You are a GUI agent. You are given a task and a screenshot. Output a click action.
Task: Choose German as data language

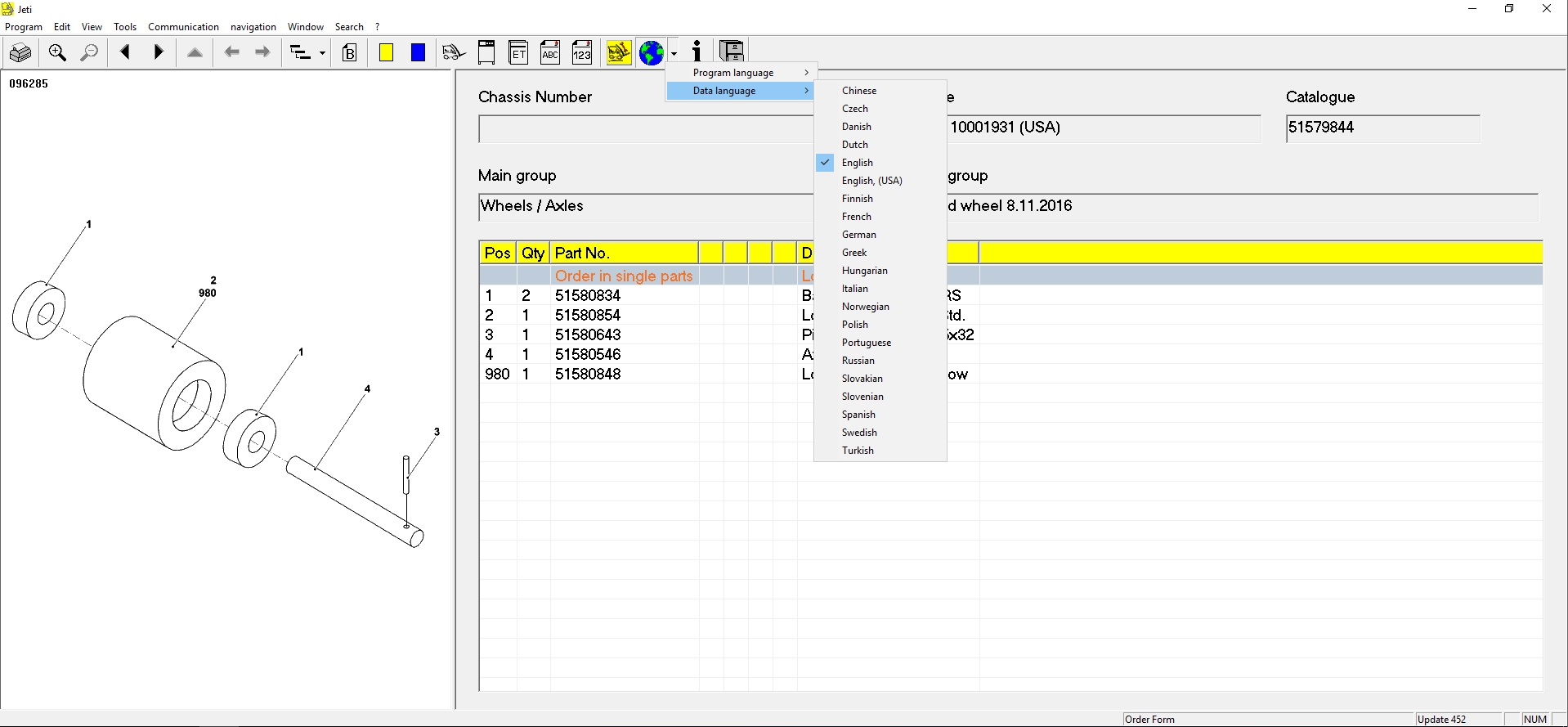coord(858,235)
